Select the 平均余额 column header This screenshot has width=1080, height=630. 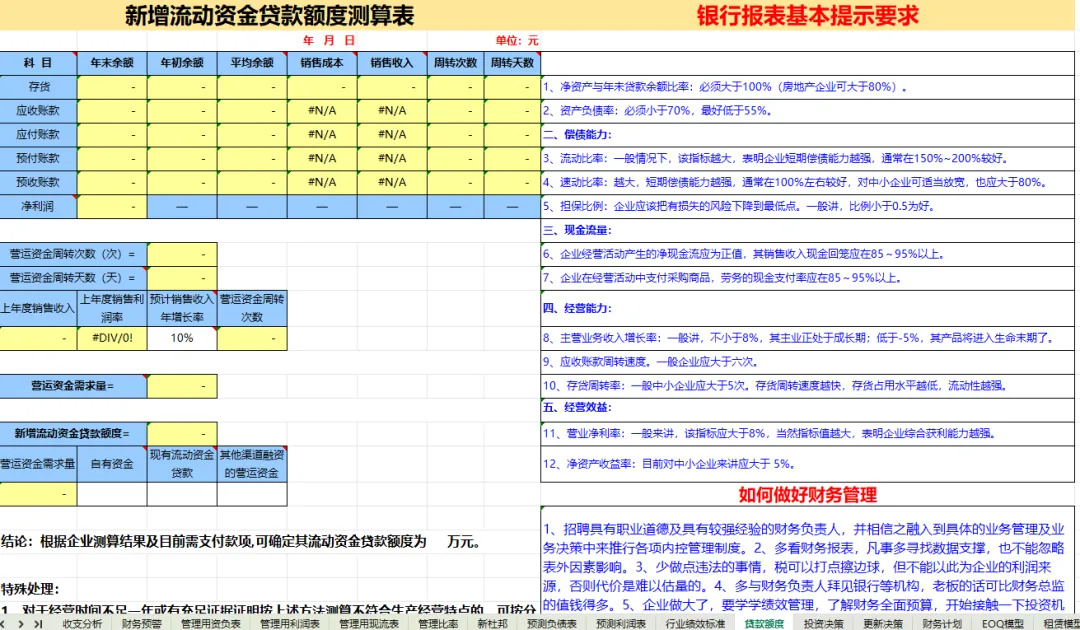252,63
